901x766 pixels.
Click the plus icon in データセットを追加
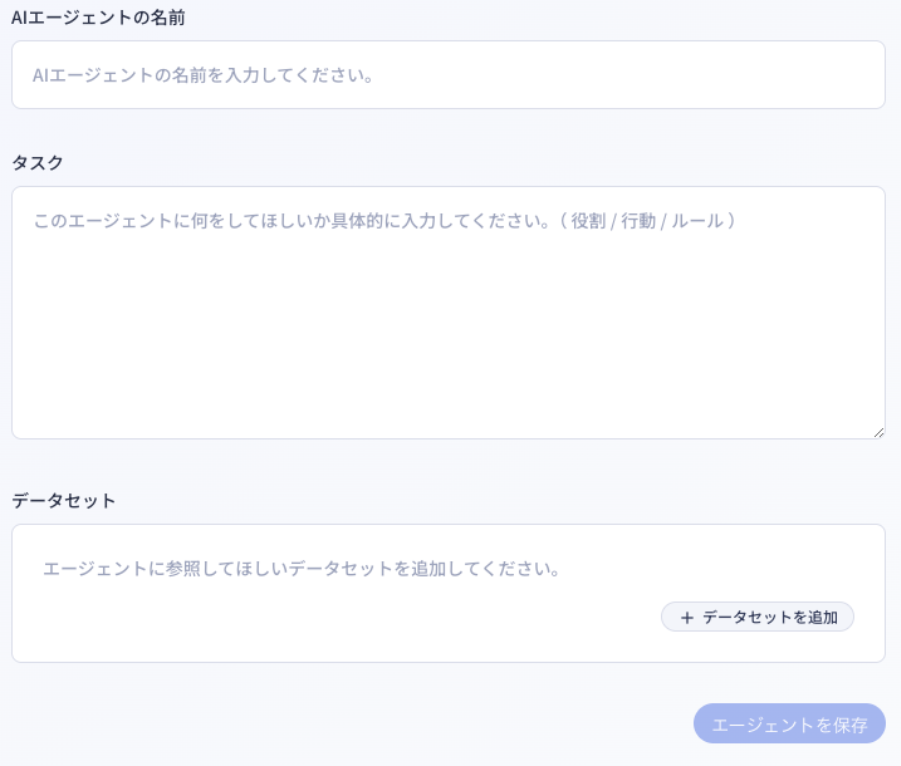click(x=686, y=618)
